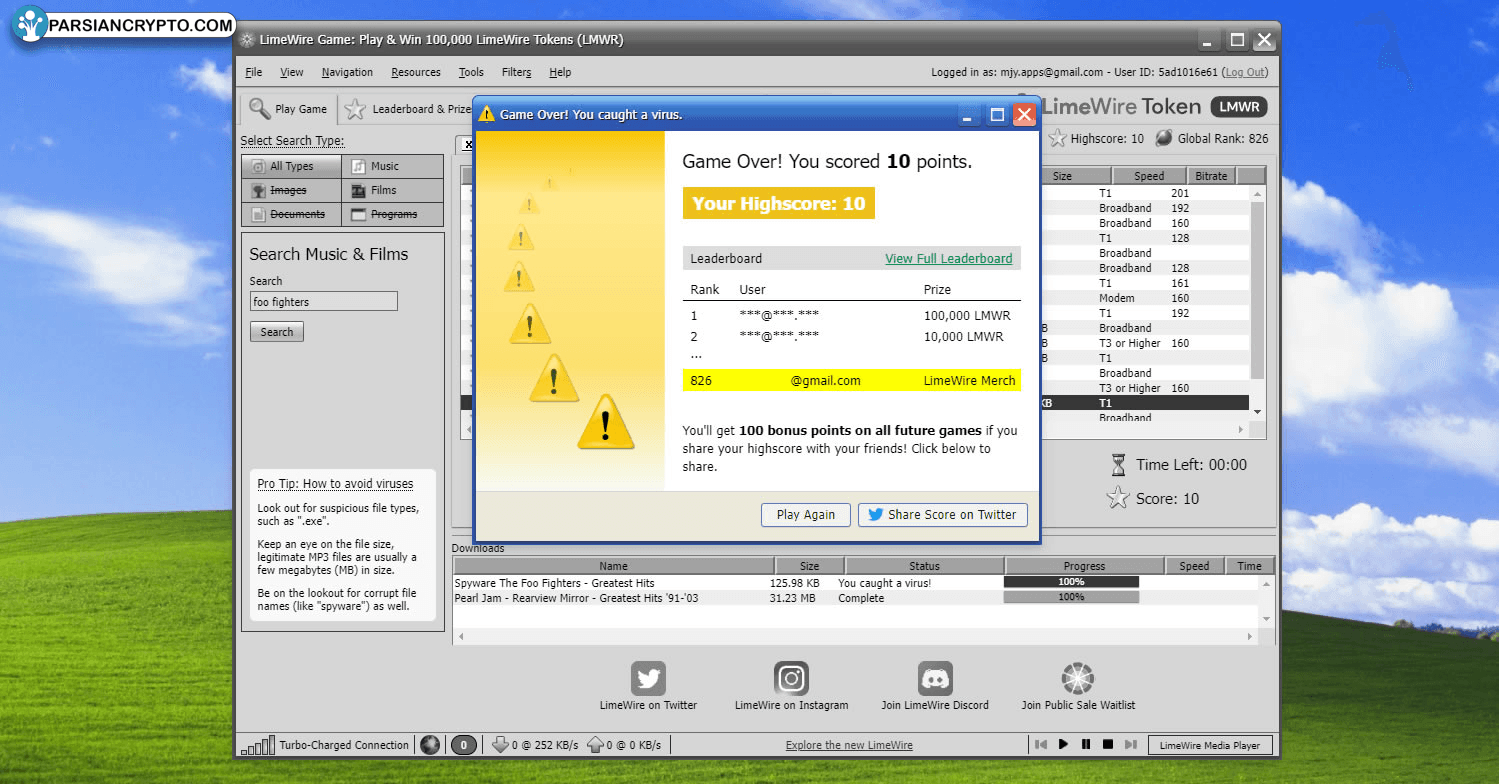Open Explore the new LimeWire link

(849, 745)
